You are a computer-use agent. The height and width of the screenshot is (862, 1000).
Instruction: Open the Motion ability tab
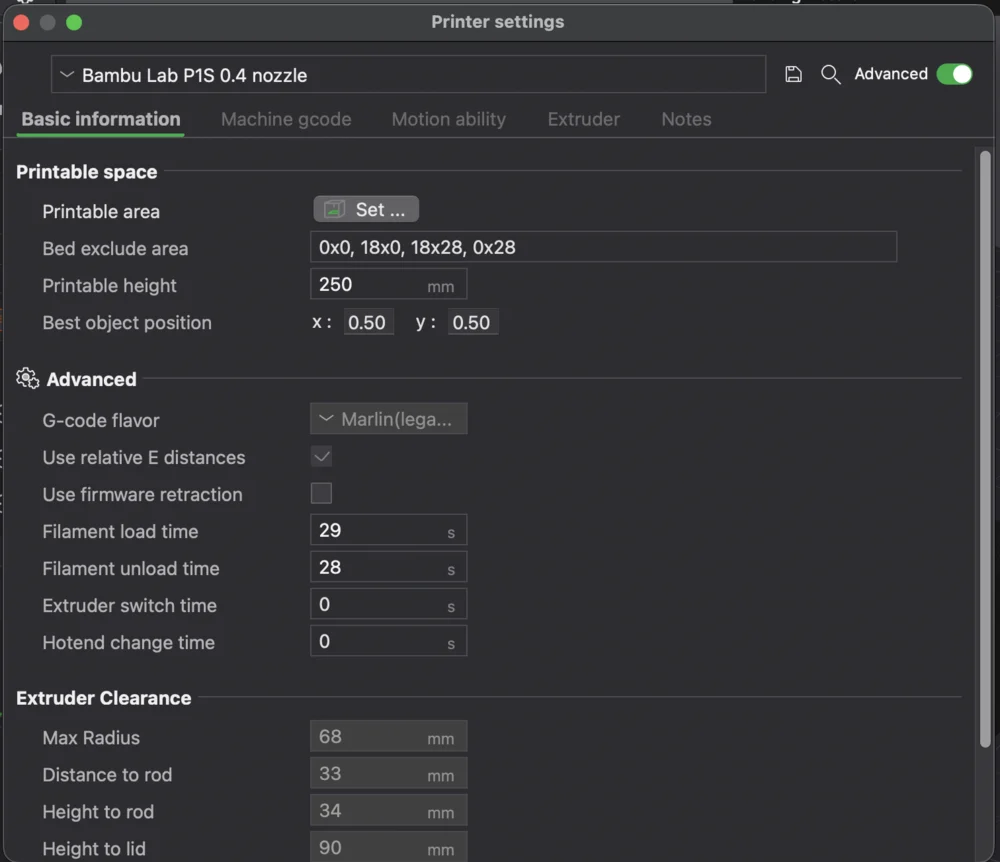pos(448,119)
